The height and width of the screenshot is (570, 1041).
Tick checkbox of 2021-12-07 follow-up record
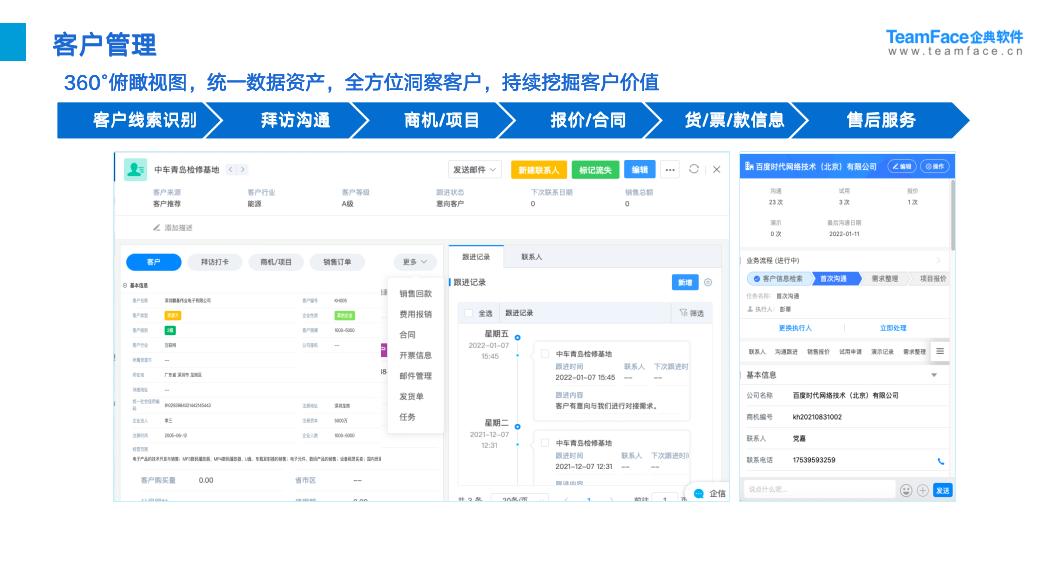(545, 443)
